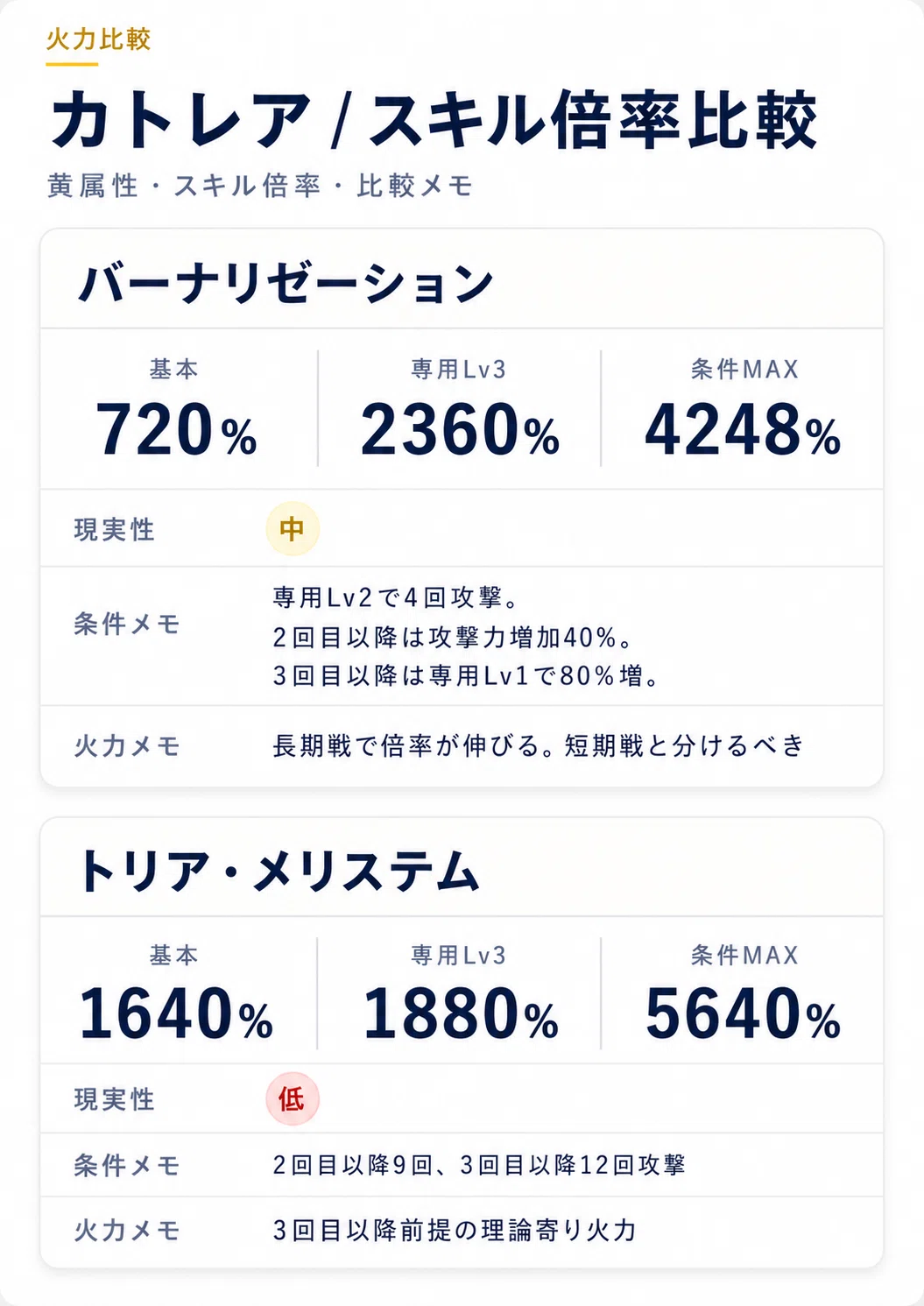Click the 3回目以降は専用Lv1で80%増 line

point(466,675)
